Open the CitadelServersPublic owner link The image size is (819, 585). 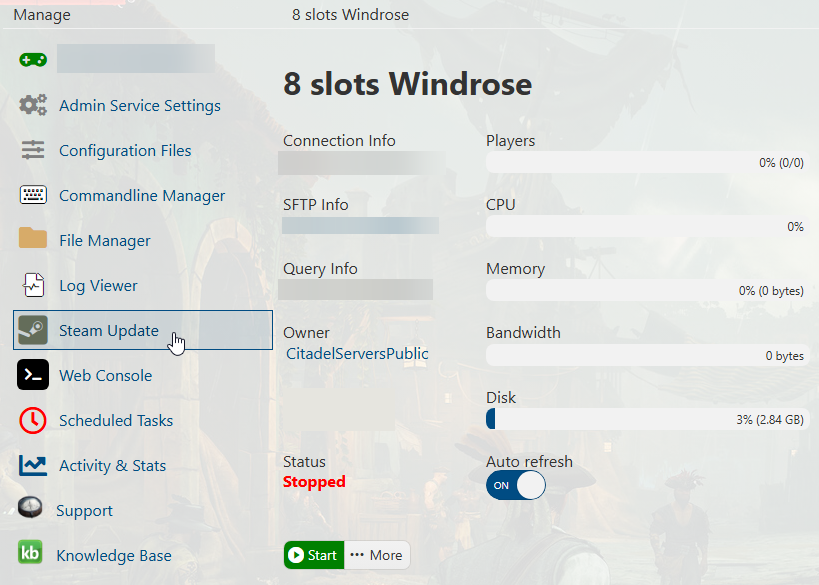357,353
